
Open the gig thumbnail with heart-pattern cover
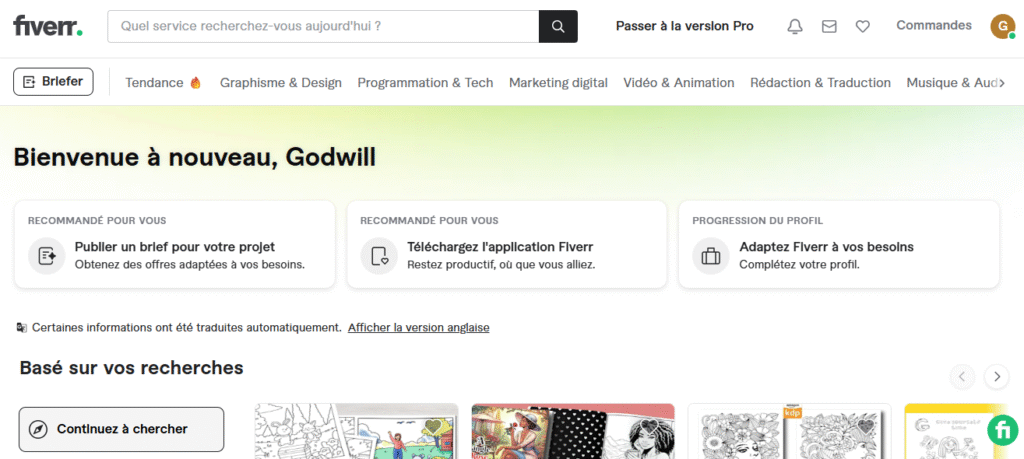coord(573,431)
